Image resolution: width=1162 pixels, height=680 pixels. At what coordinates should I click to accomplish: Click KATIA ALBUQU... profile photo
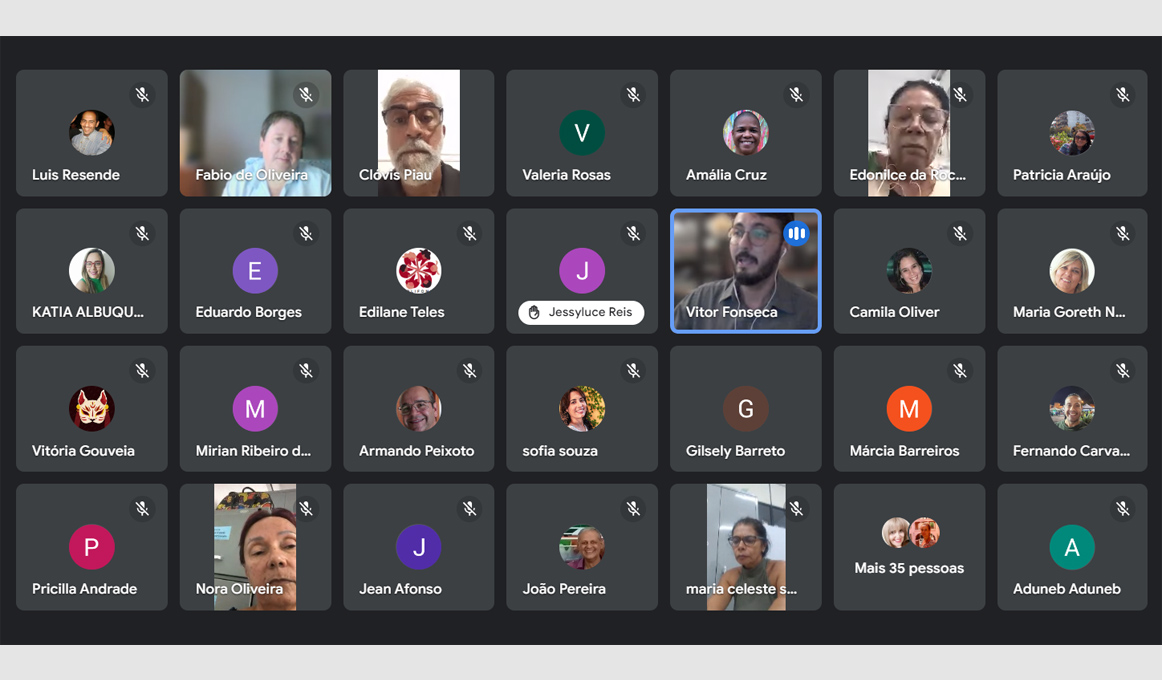pos(92,270)
